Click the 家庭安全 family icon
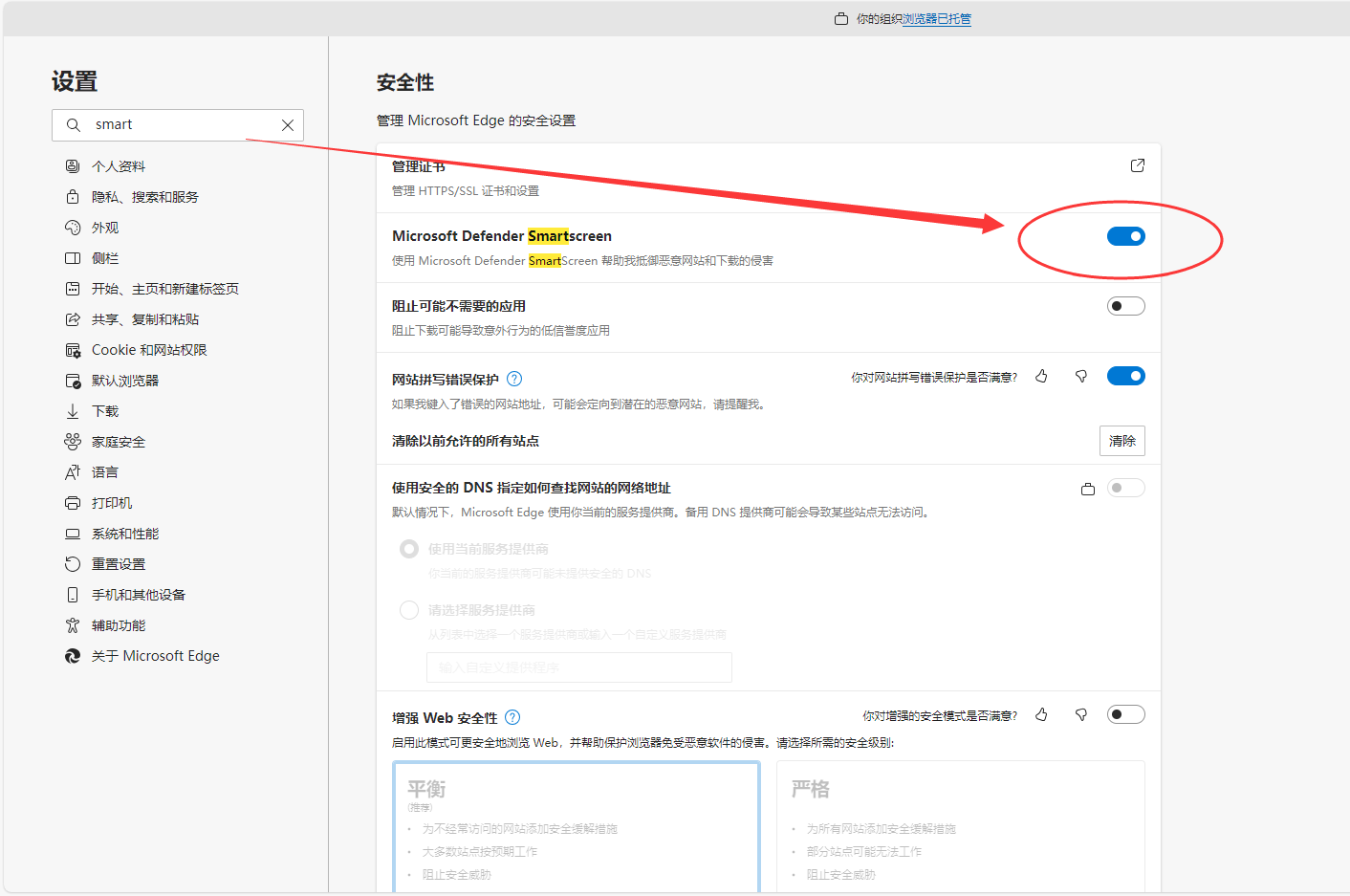 pyautogui.click(x=73, y=442)
